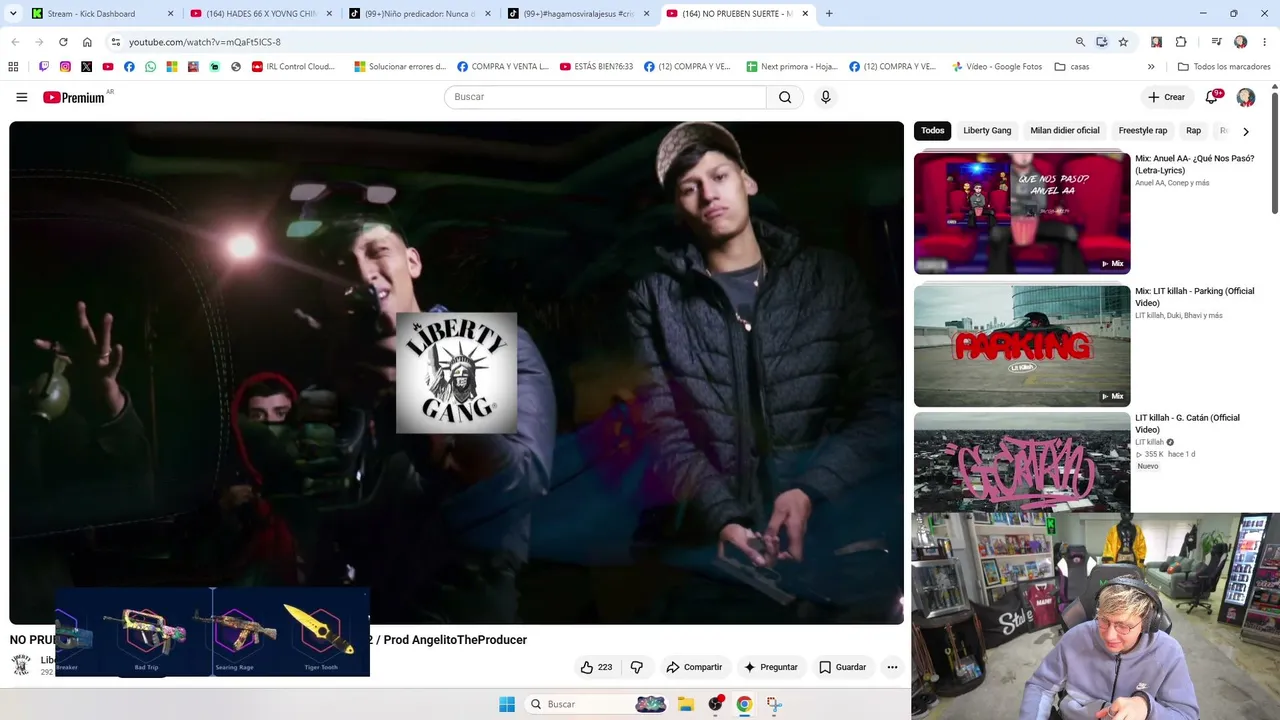The image size is (1280, 720).
Task: Save video with the Guardar button
Action: coord(843,667)
